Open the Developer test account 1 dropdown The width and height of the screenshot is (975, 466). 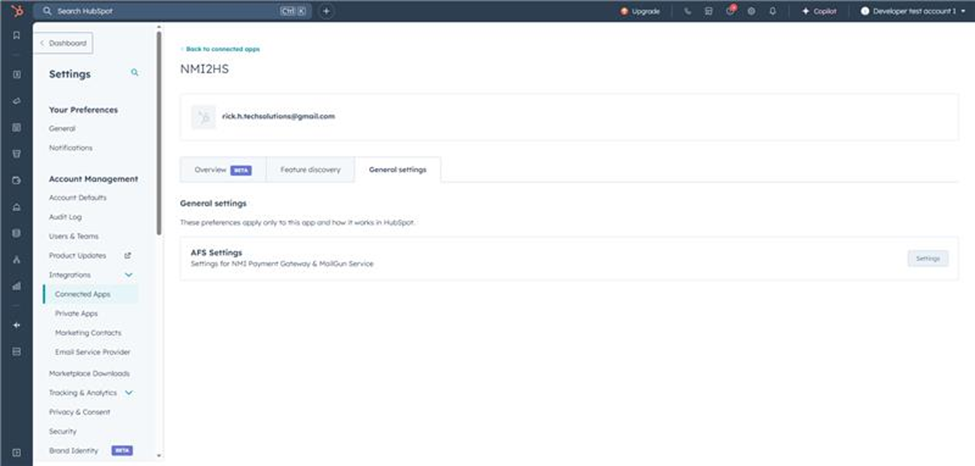click(912, 11)
